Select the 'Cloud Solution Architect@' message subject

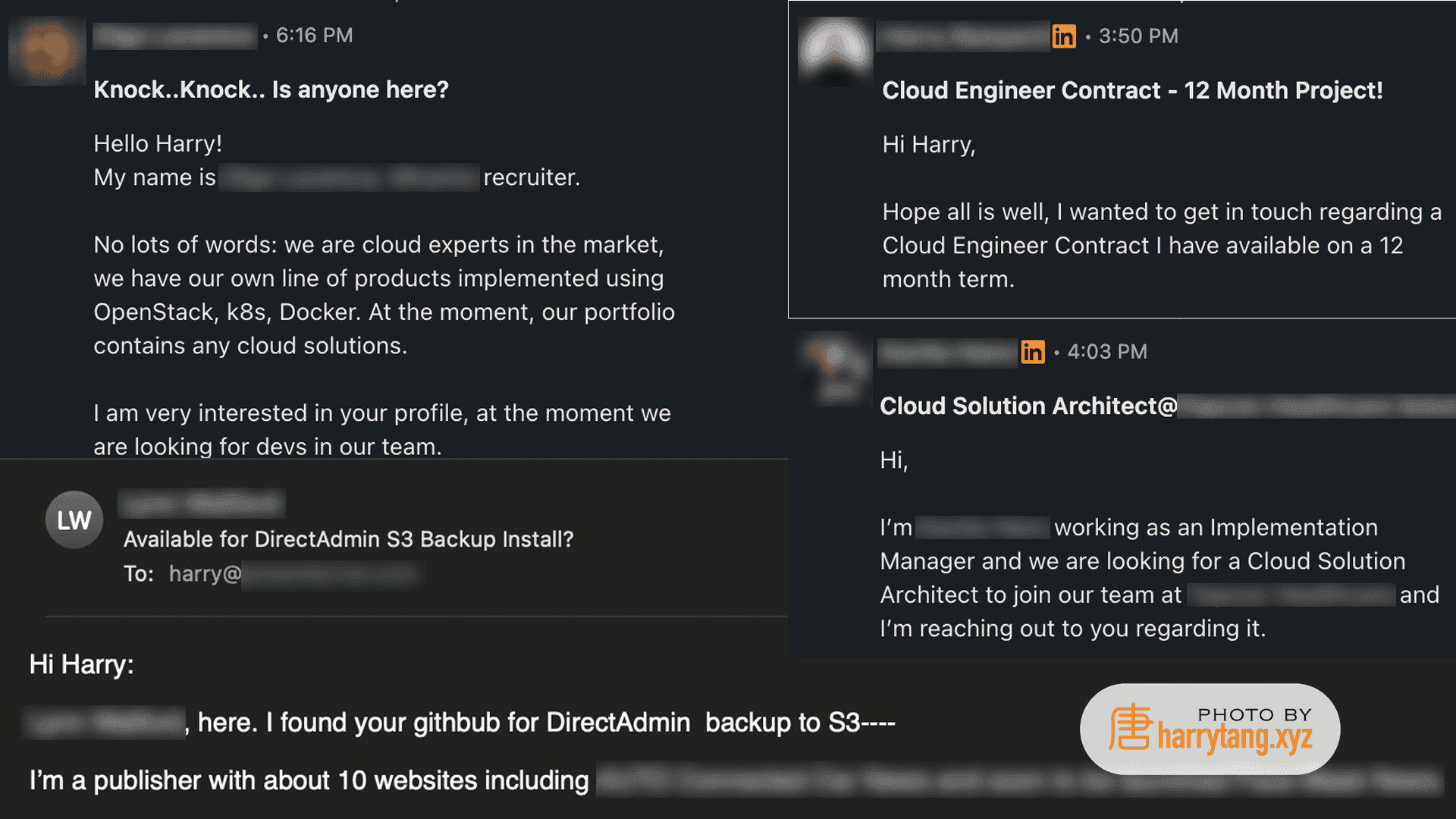pyautogui.click(x=1028, y=406)
